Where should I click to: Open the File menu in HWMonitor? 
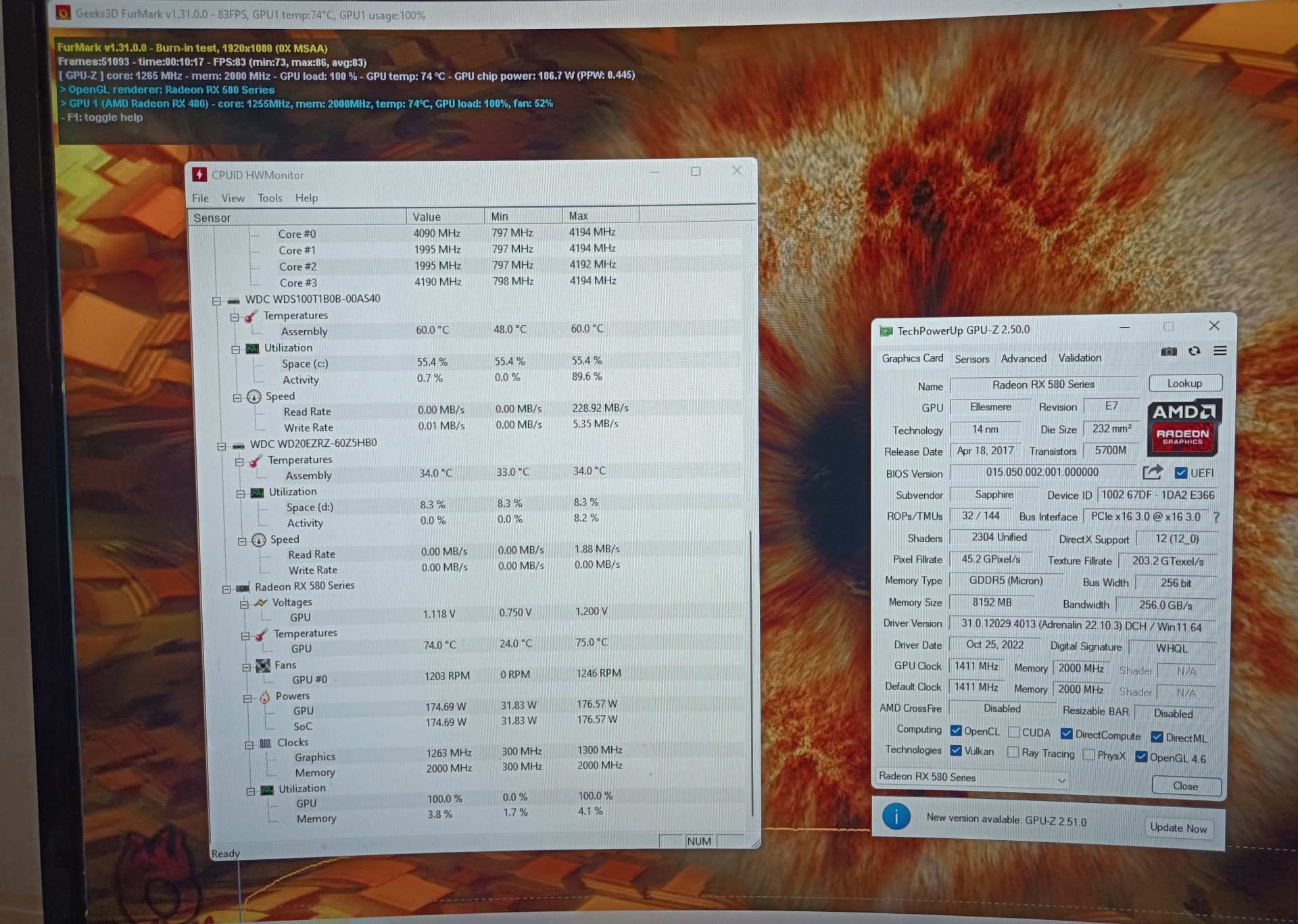200,198
